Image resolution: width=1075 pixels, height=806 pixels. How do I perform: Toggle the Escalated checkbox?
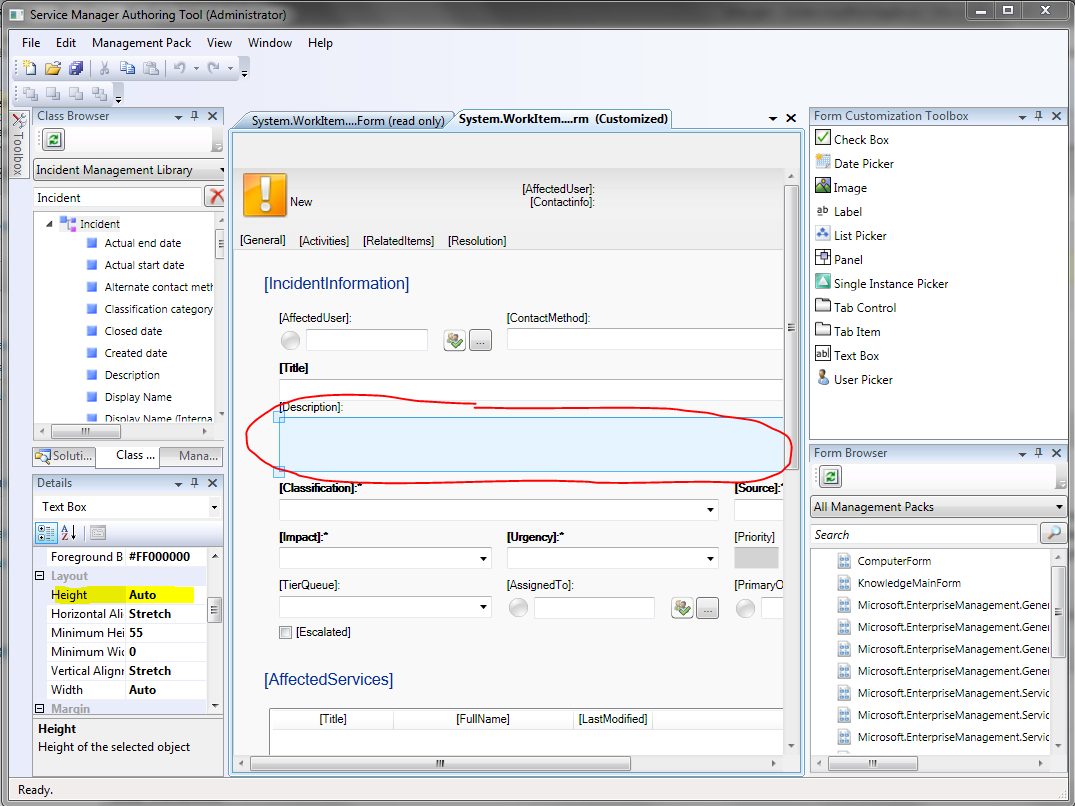[x=285, y=633]
